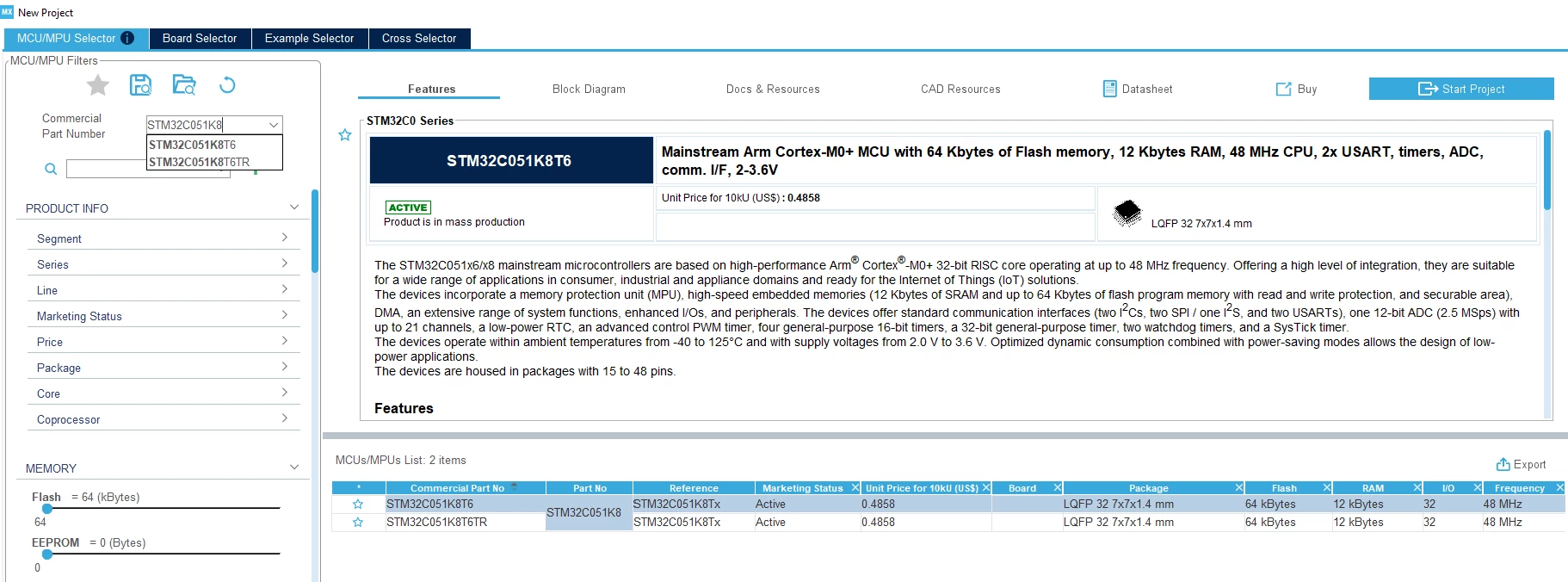Open the Commercial Part Number dropdown arrow
The height and width of the screenshot is (582, 1568).
pos(274,125)
